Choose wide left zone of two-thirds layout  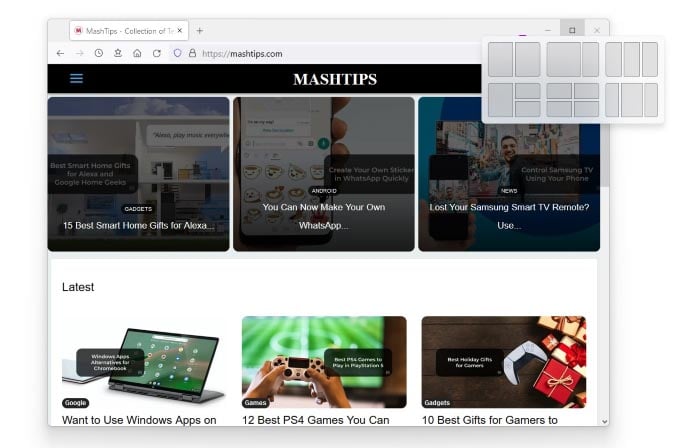point(563,59)
